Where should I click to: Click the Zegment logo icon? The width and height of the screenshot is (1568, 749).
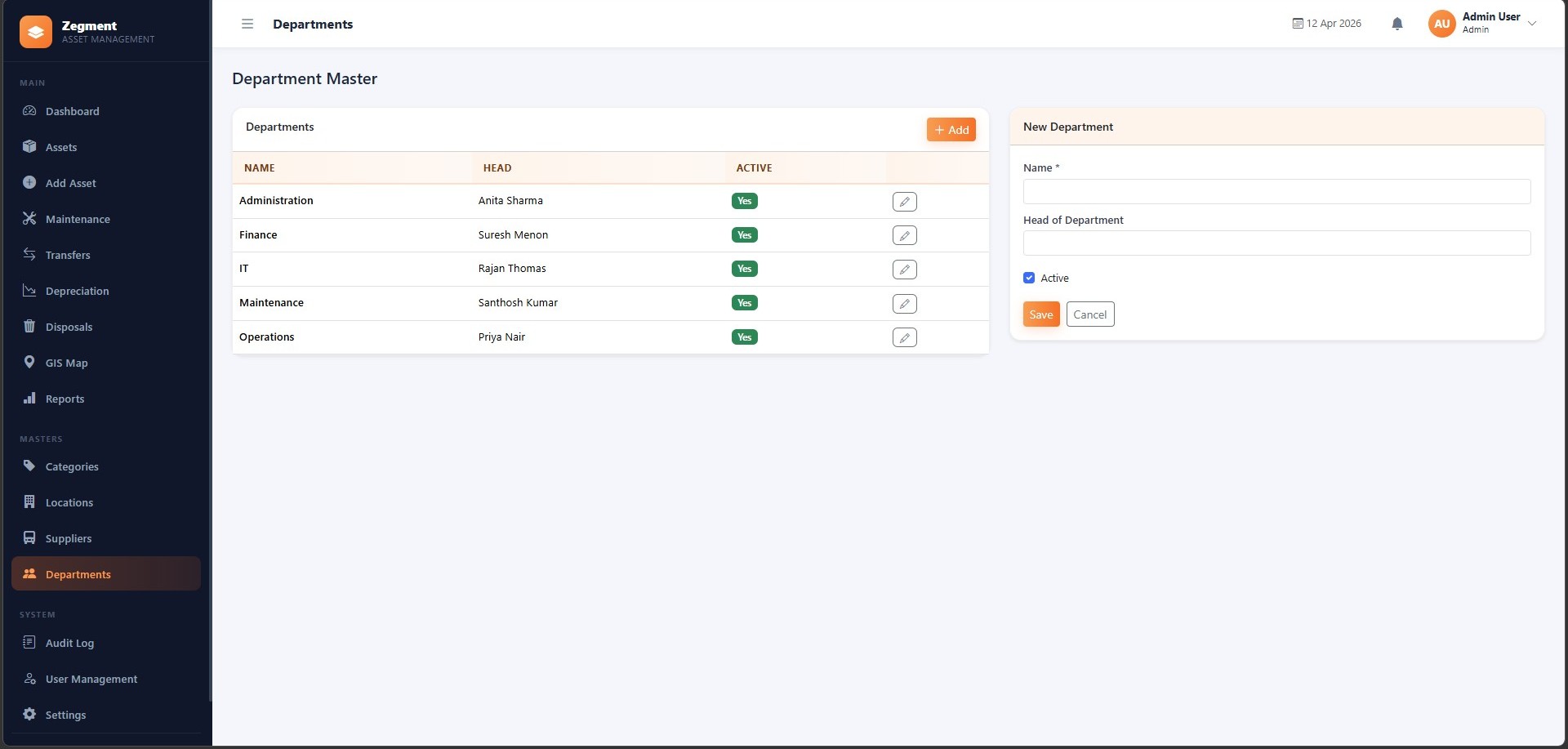(x=36, y=32)
